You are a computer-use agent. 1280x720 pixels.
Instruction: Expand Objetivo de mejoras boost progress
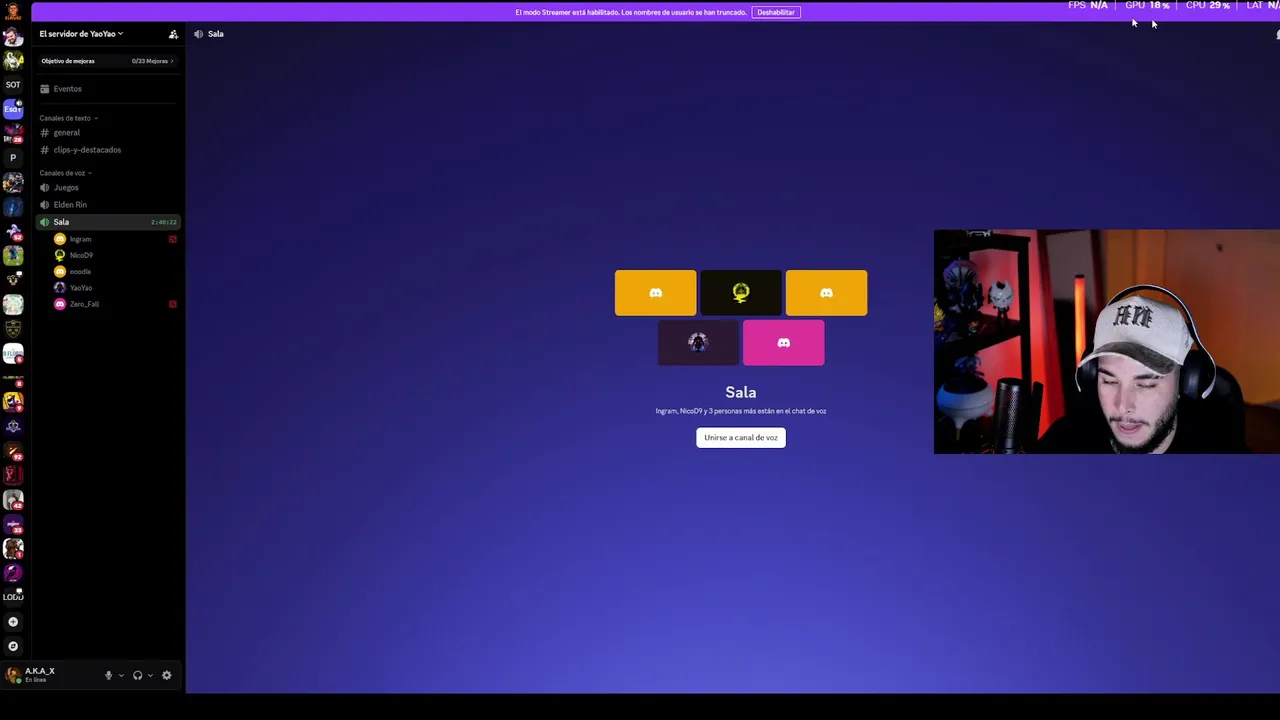[x=108, y=61]
